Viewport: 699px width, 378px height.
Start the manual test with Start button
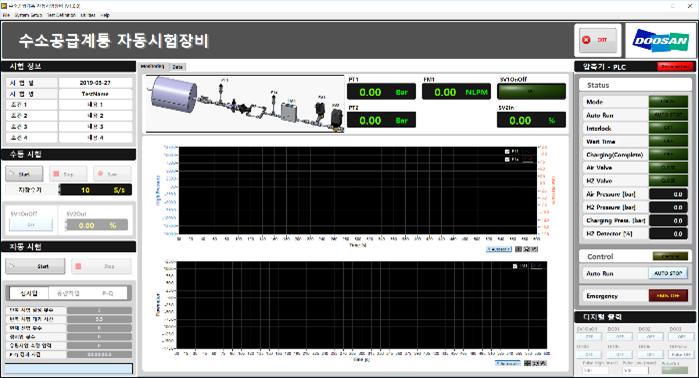(x=24, y=174)
